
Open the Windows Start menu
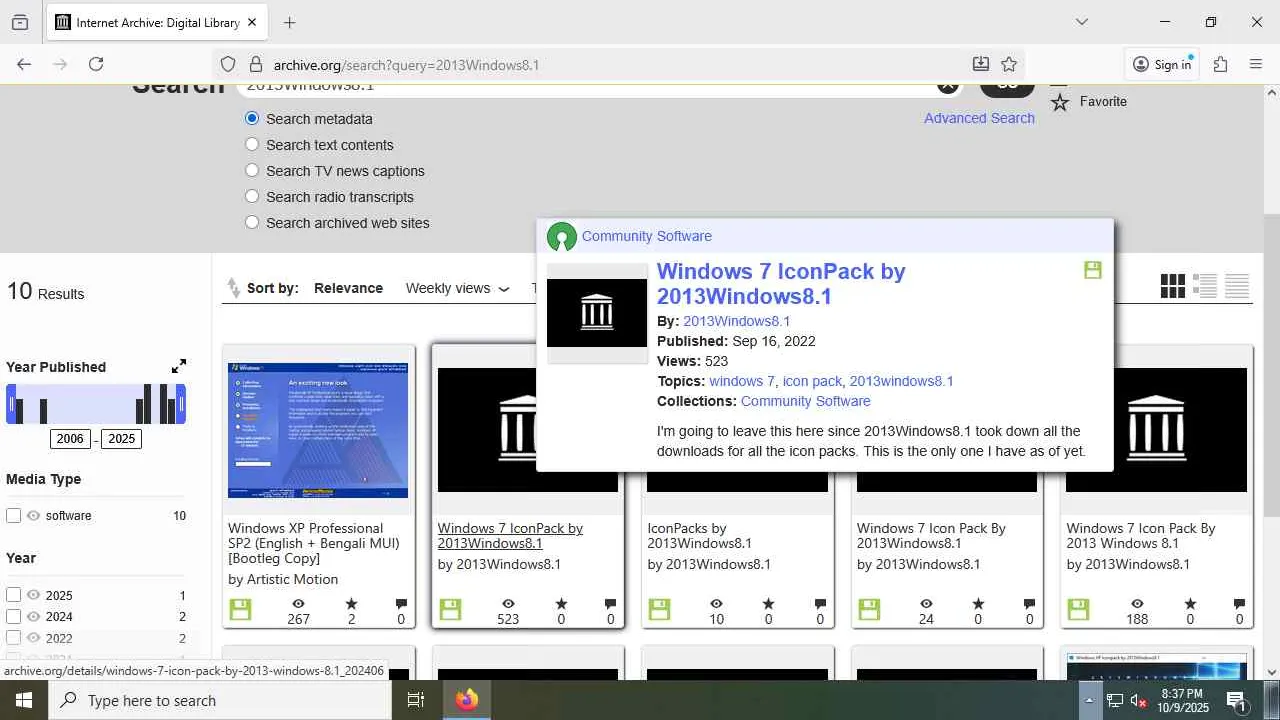(24, 700)
